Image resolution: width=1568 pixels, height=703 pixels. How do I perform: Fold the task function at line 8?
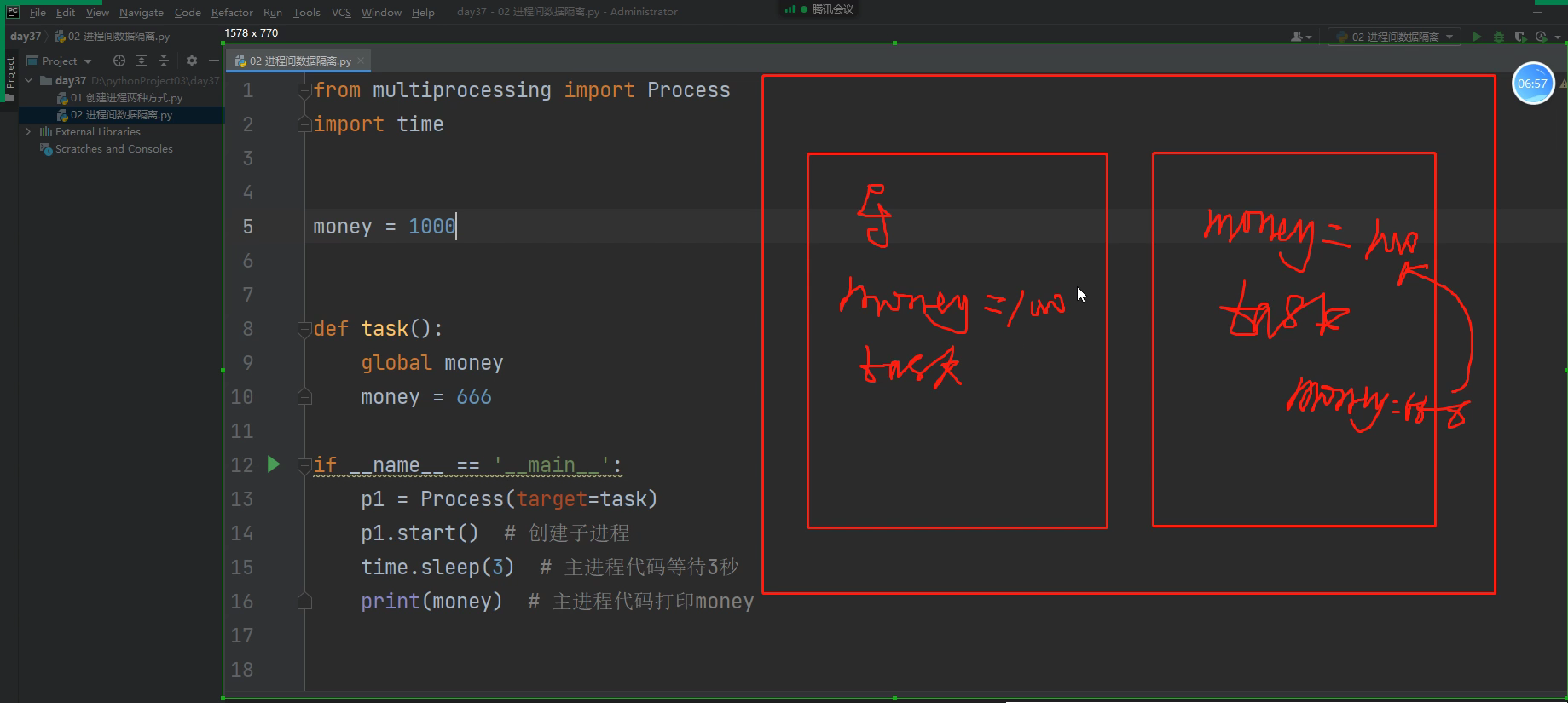(x=304, y=329)
